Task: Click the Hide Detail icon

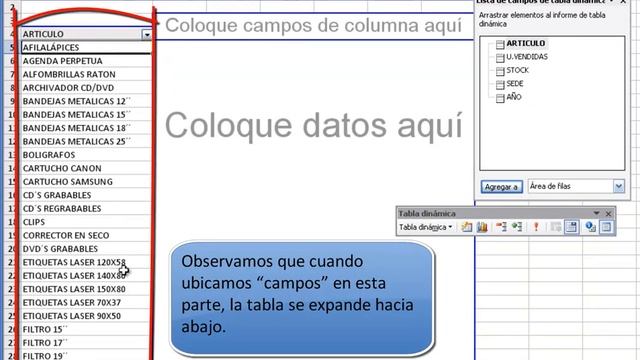Action: tap(501, 227)
